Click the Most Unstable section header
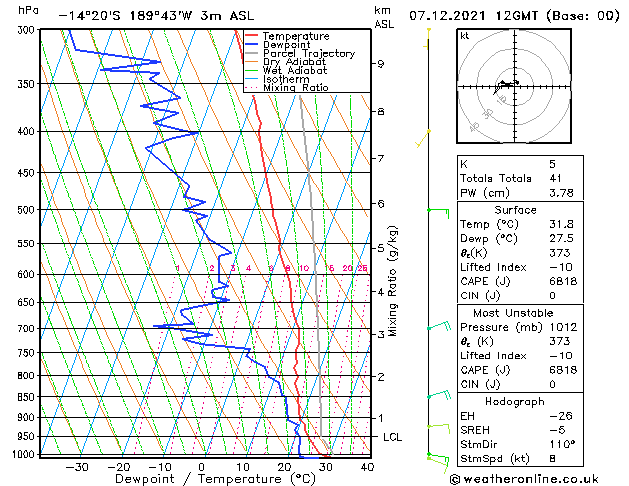Screen dimensions: 629x486 pos(513,313)
